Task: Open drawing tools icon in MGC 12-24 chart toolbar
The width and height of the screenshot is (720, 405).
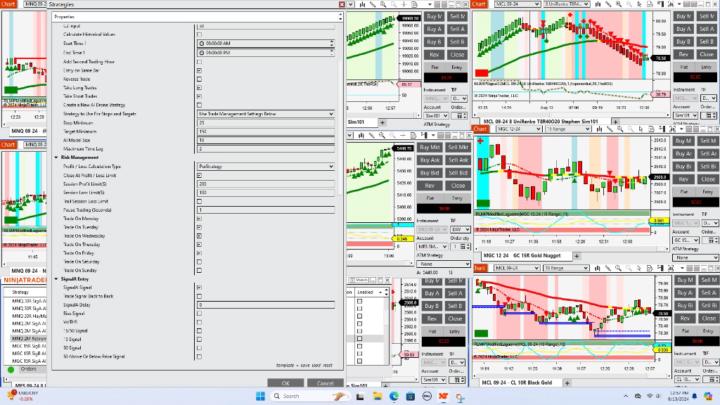Action: [x=609, y=129]
